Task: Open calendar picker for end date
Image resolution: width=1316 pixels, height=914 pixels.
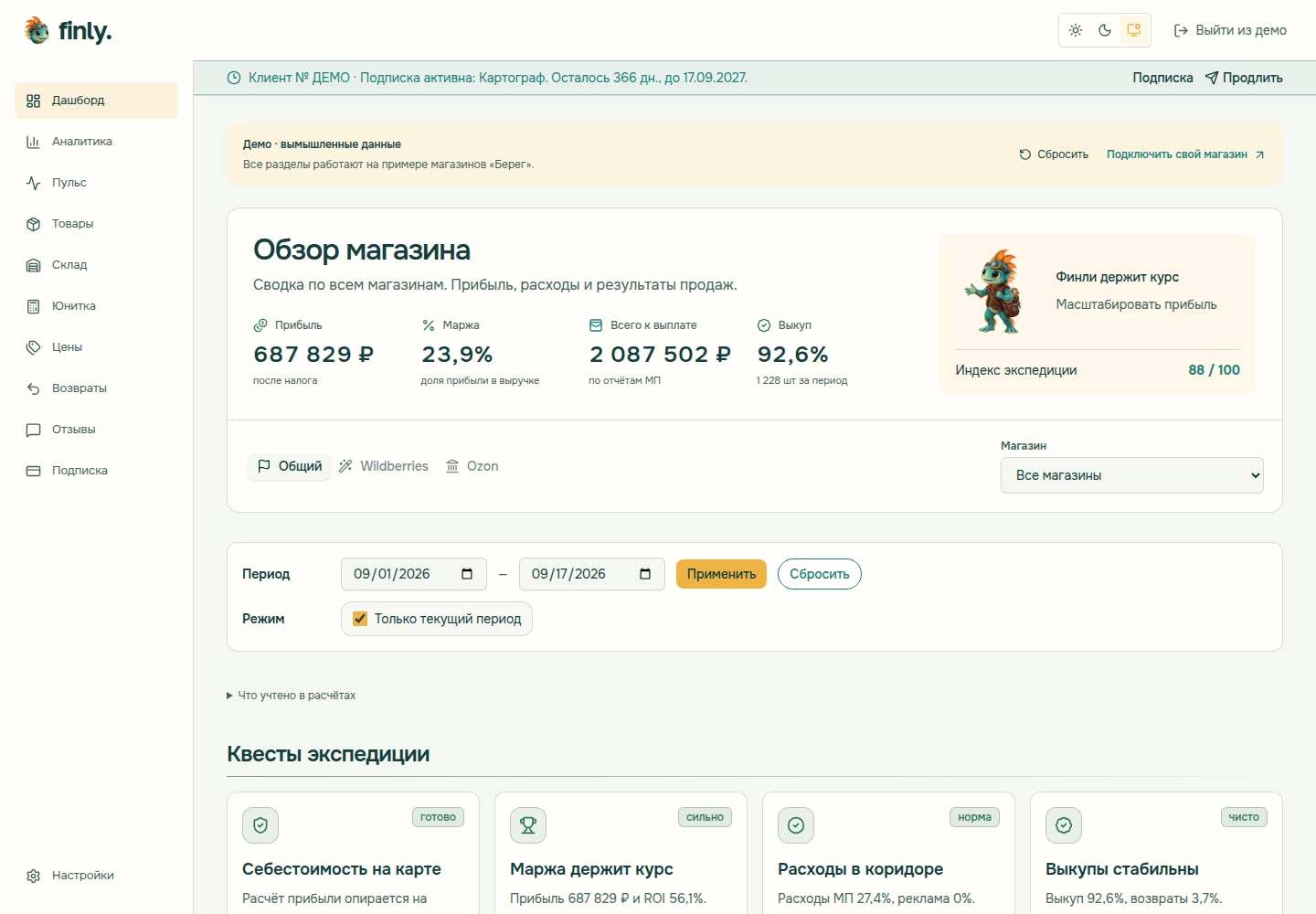Action: coord(645,574)
